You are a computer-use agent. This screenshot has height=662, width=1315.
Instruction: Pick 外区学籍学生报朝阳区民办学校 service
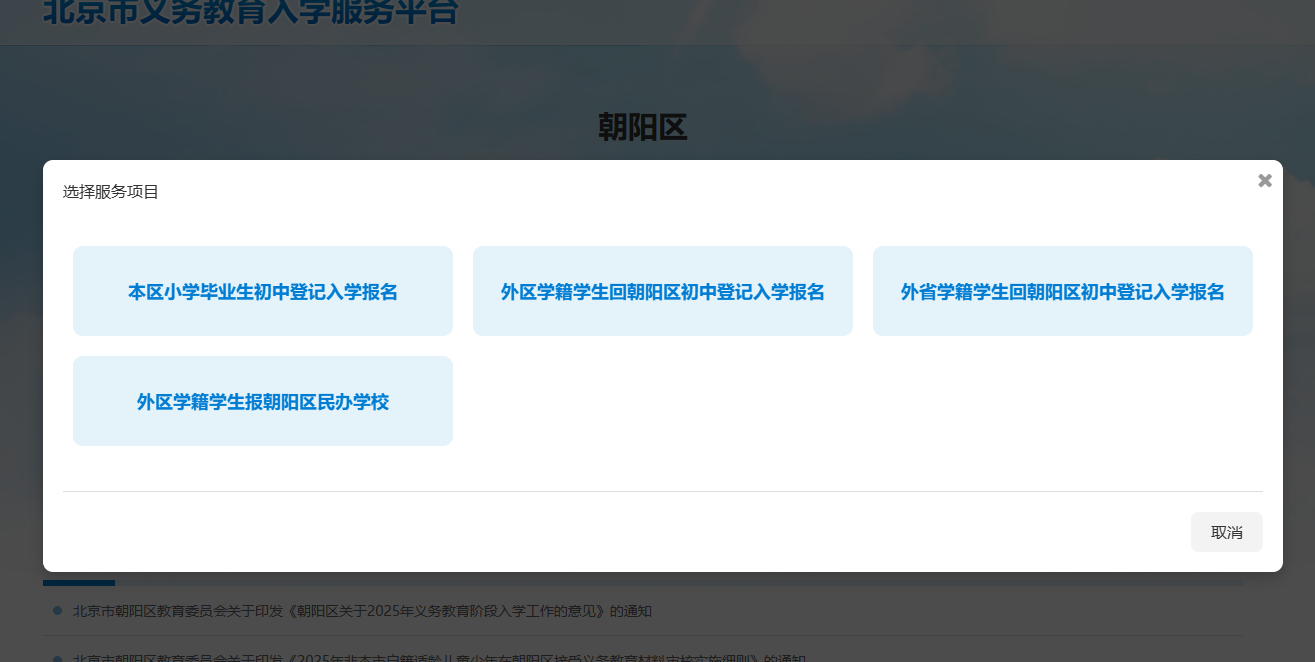(263, 401)
